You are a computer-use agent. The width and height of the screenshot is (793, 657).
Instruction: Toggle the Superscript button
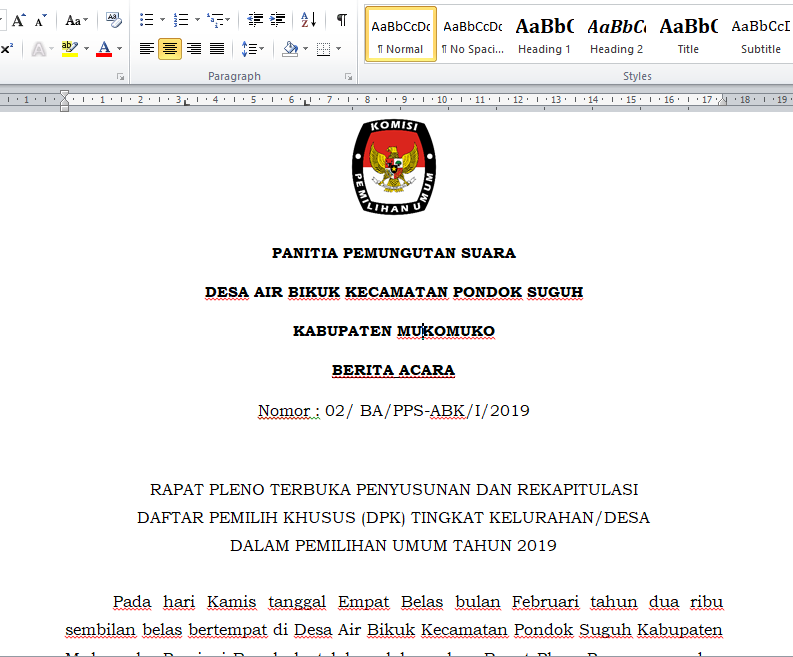coord(7,49)
